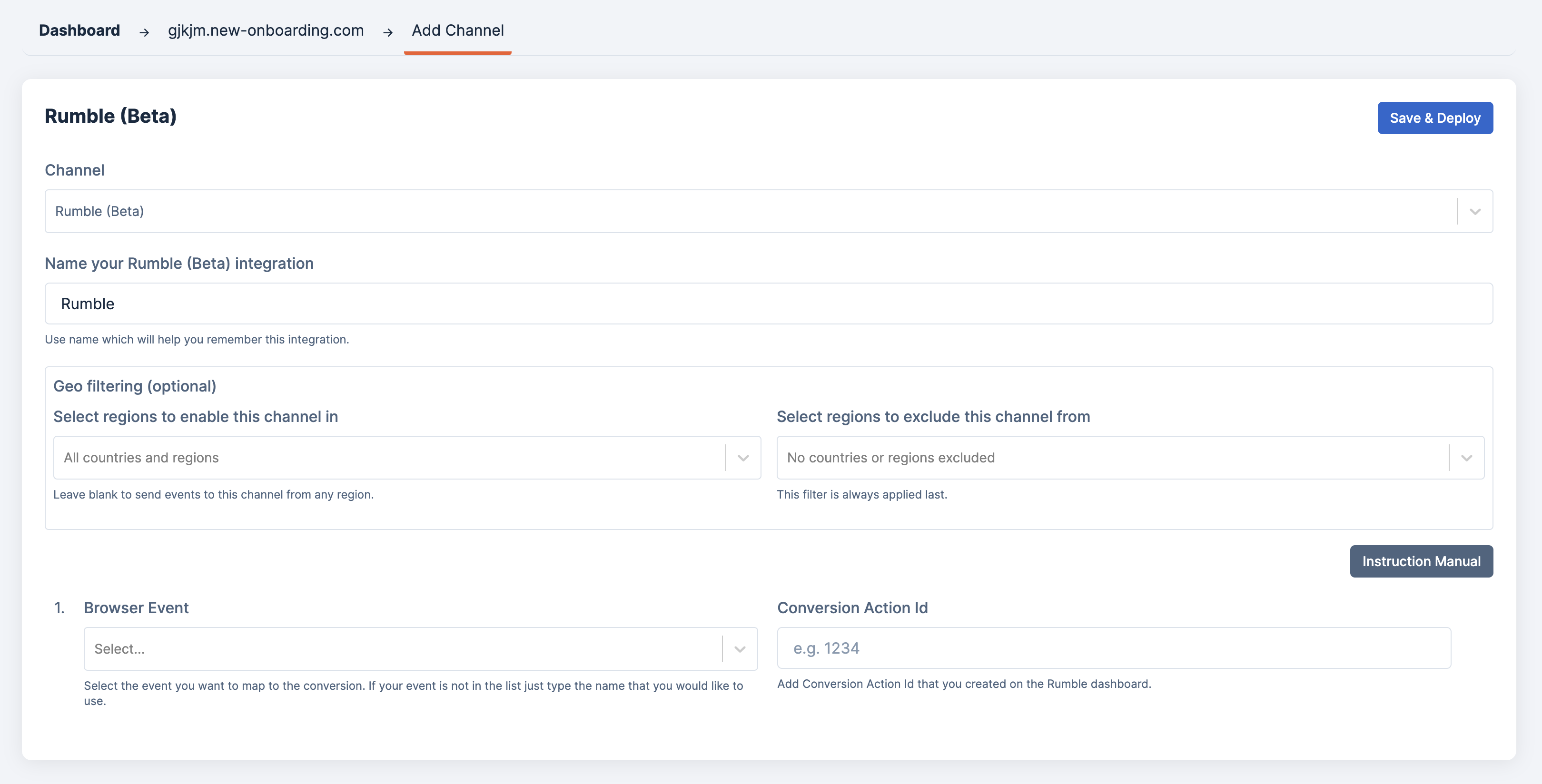The image size is (1542, 784).
Task: Go to Dashboard breadcrumb link
Action: [x=79, y=30]
